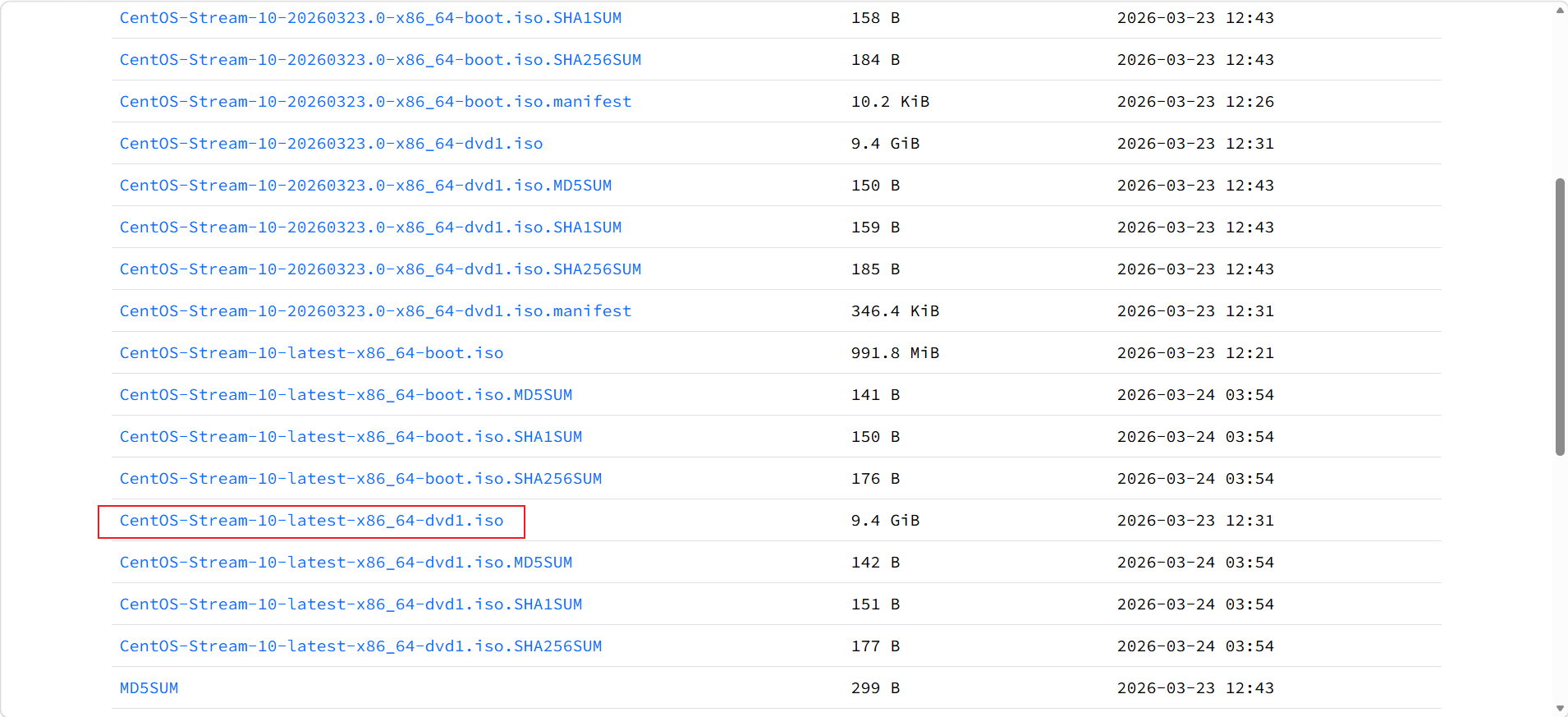Image resolution: width=1568 pixels, height=717 pixels.
Task: Select the 346.4 KiB size value
Action: point(895,311)
